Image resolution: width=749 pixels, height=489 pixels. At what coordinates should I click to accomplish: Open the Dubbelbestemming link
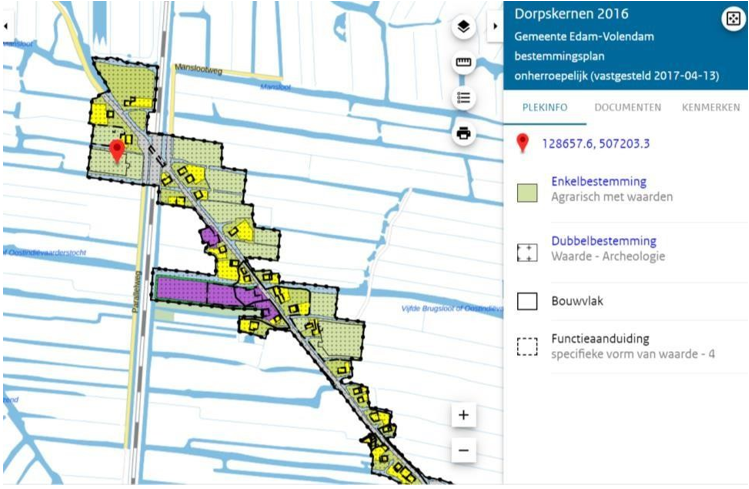603,241
